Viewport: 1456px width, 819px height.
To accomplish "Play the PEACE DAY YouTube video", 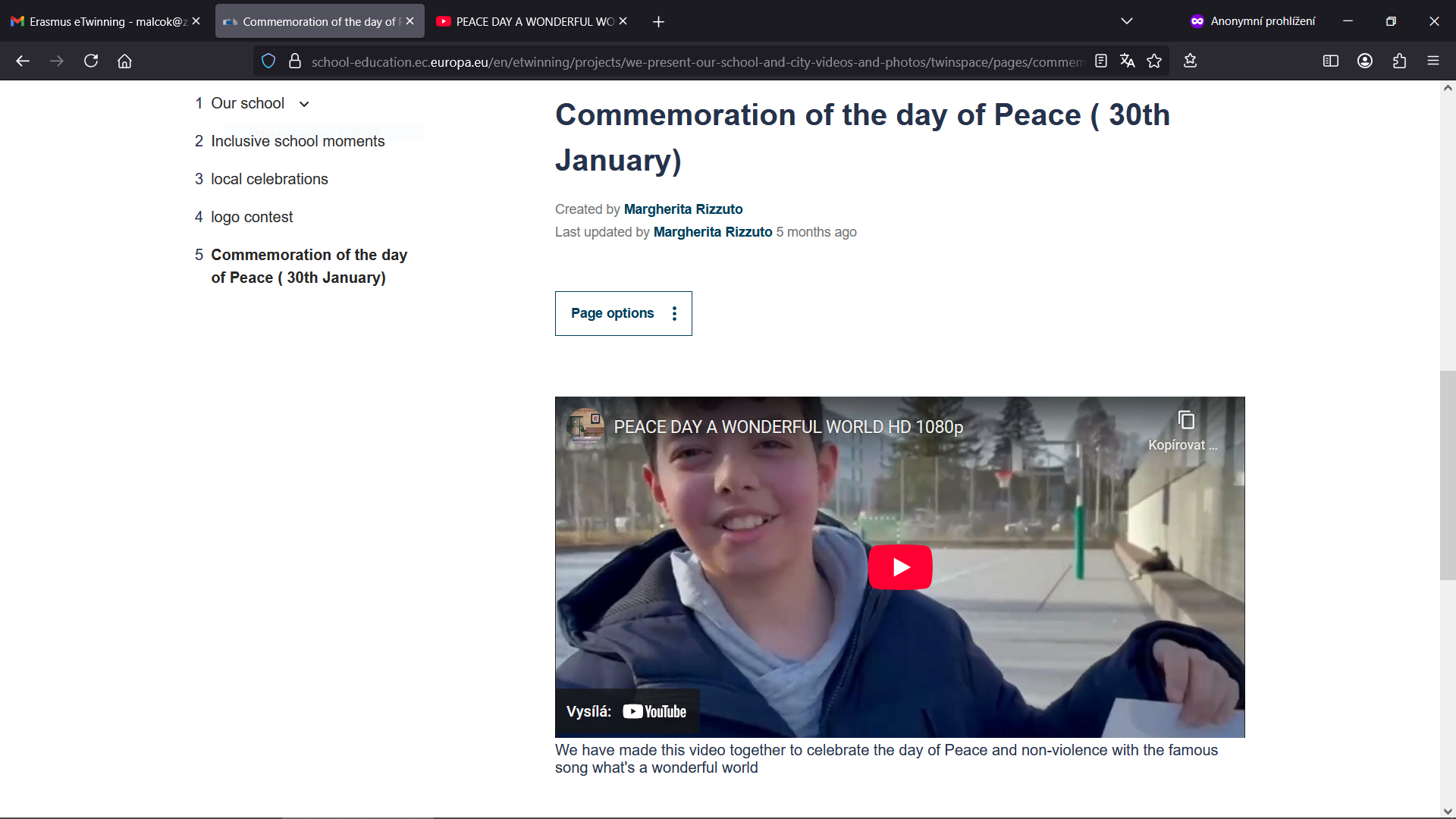I will [900, 567].
